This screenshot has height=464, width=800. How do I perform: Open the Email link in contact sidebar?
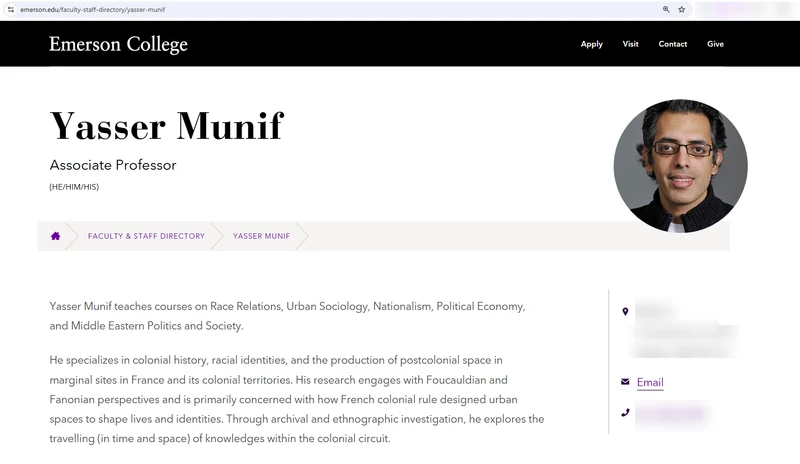pos(650,382)
